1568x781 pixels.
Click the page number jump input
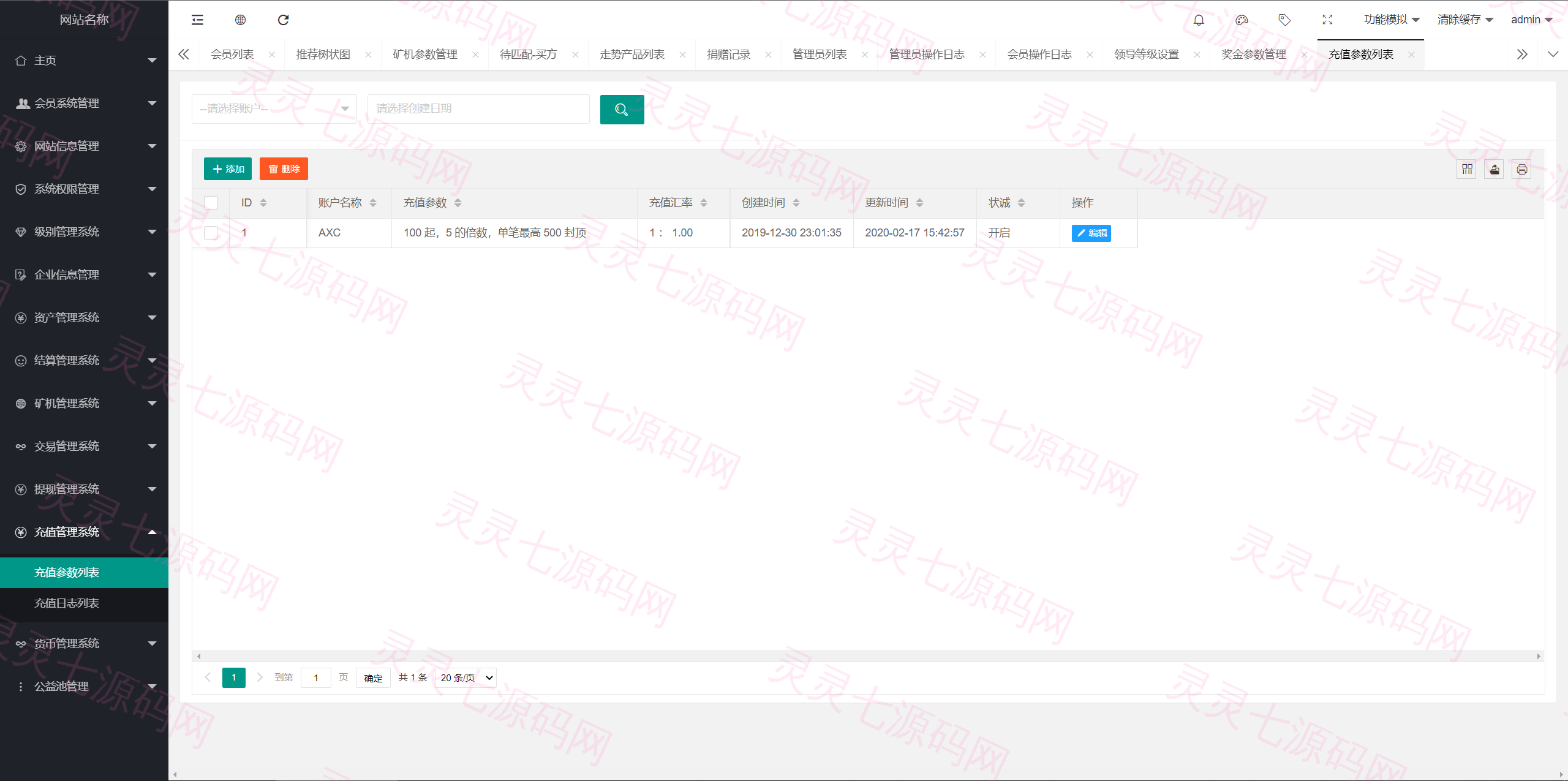[316, 677]
